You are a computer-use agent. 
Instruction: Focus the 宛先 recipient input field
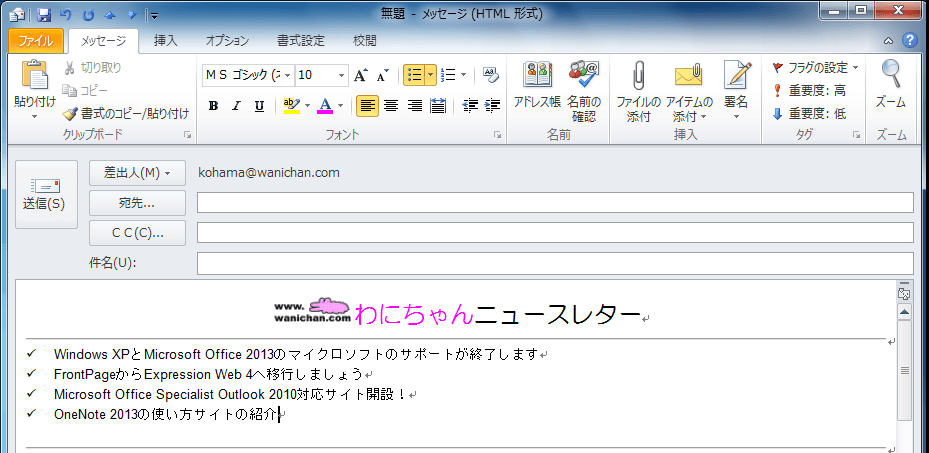tap(555, 203)
